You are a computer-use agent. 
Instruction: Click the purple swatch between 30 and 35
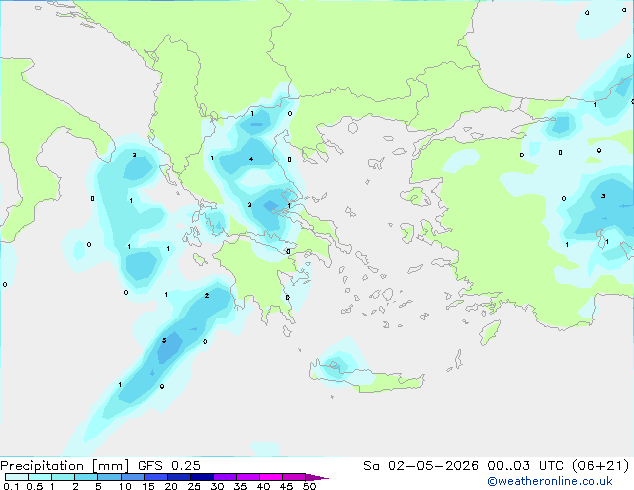coord(225,477)
